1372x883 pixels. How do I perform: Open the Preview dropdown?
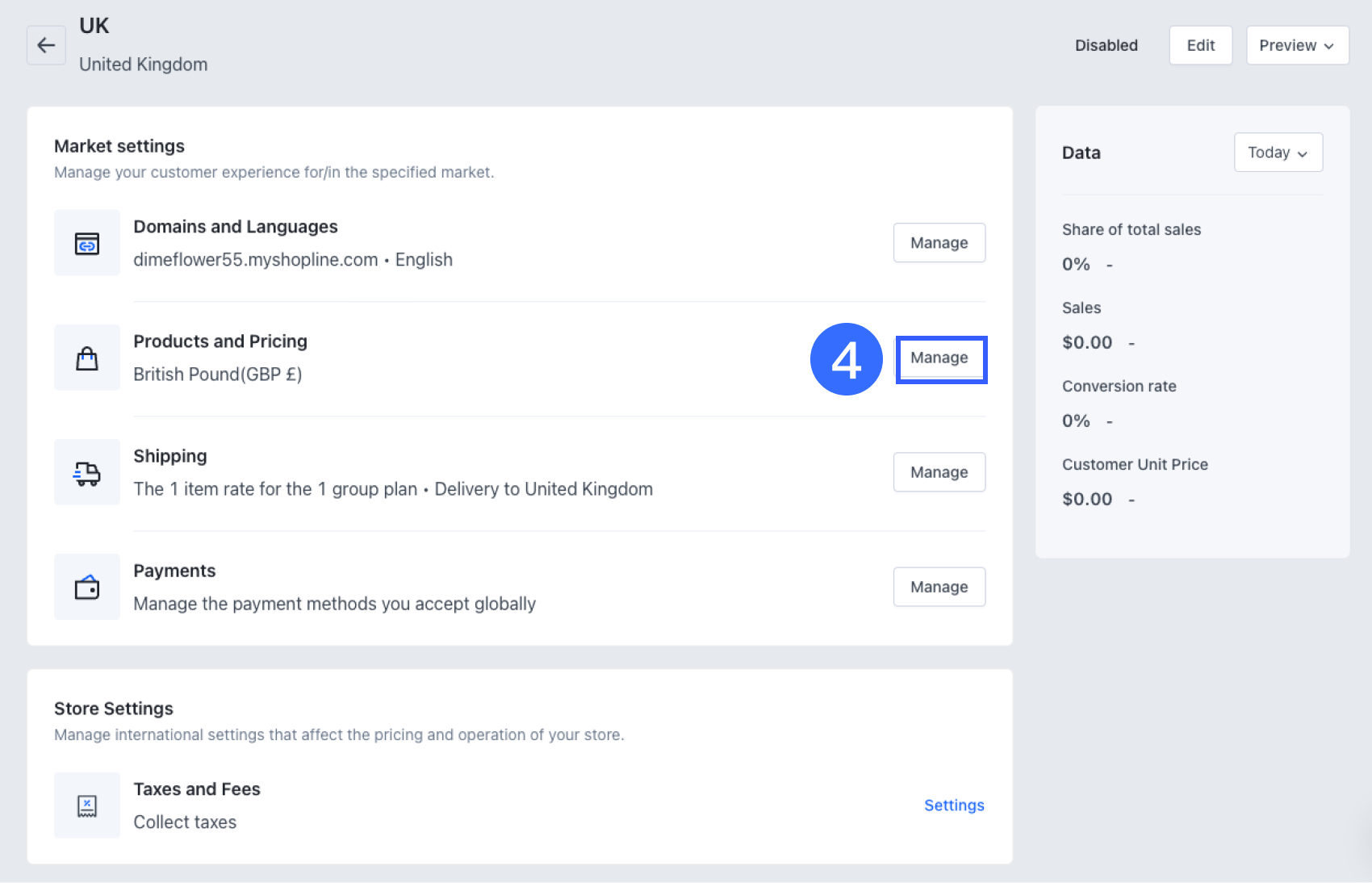click(x=1297, y=45)
